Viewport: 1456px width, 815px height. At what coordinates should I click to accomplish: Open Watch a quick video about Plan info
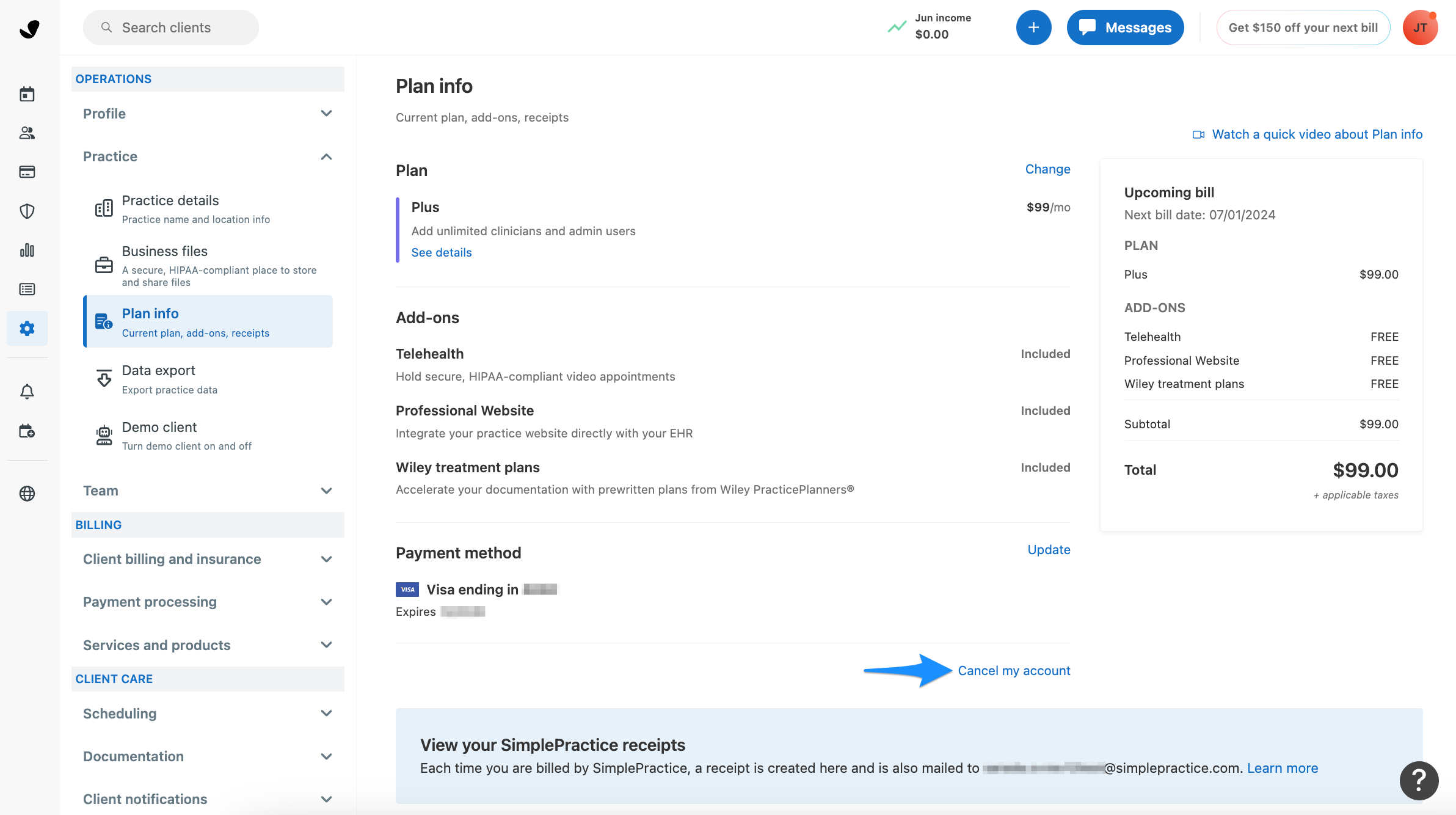(1317, 134)
